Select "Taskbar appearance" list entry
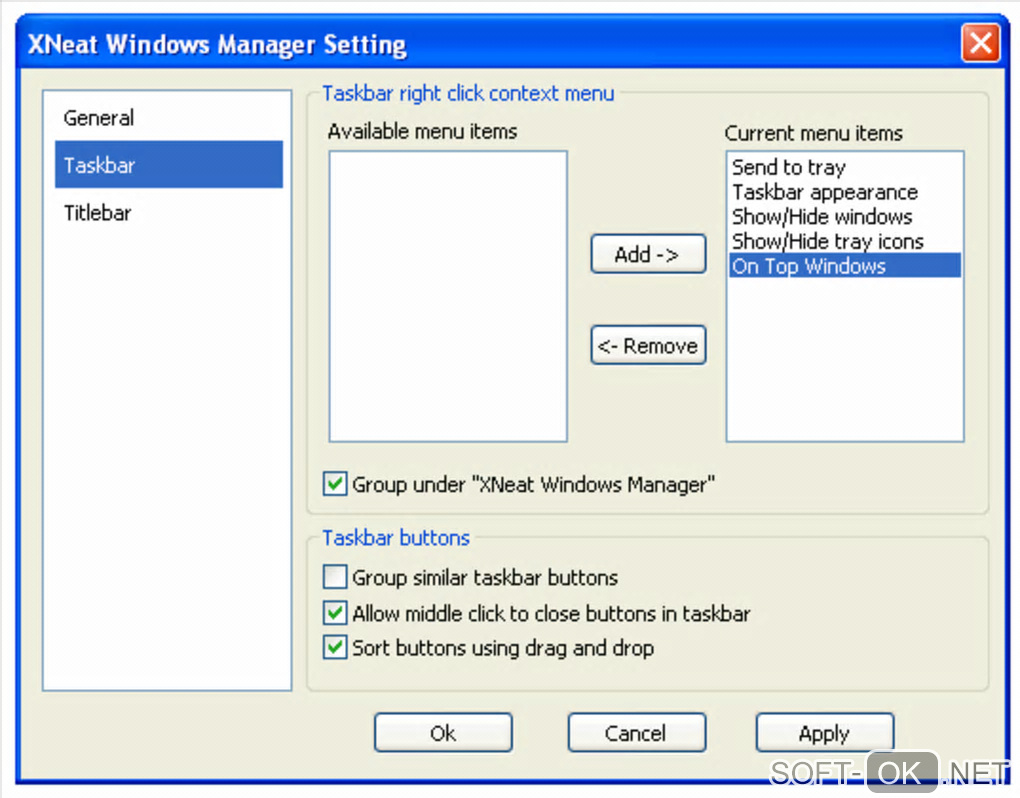The width and height of the screenshot is (1020, 798). [844, 192]
